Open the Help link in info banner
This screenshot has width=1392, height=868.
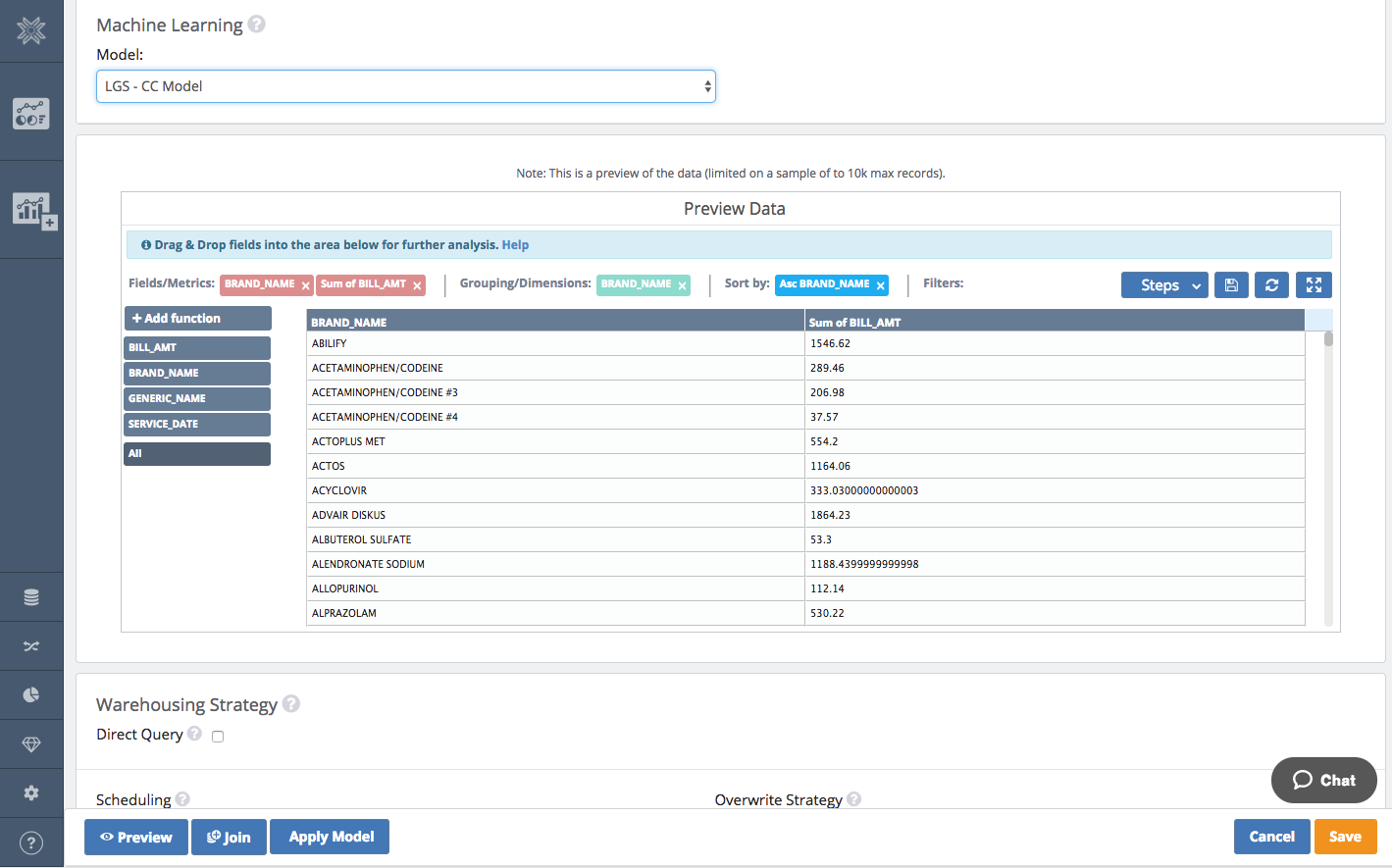(x=515, y=245)
